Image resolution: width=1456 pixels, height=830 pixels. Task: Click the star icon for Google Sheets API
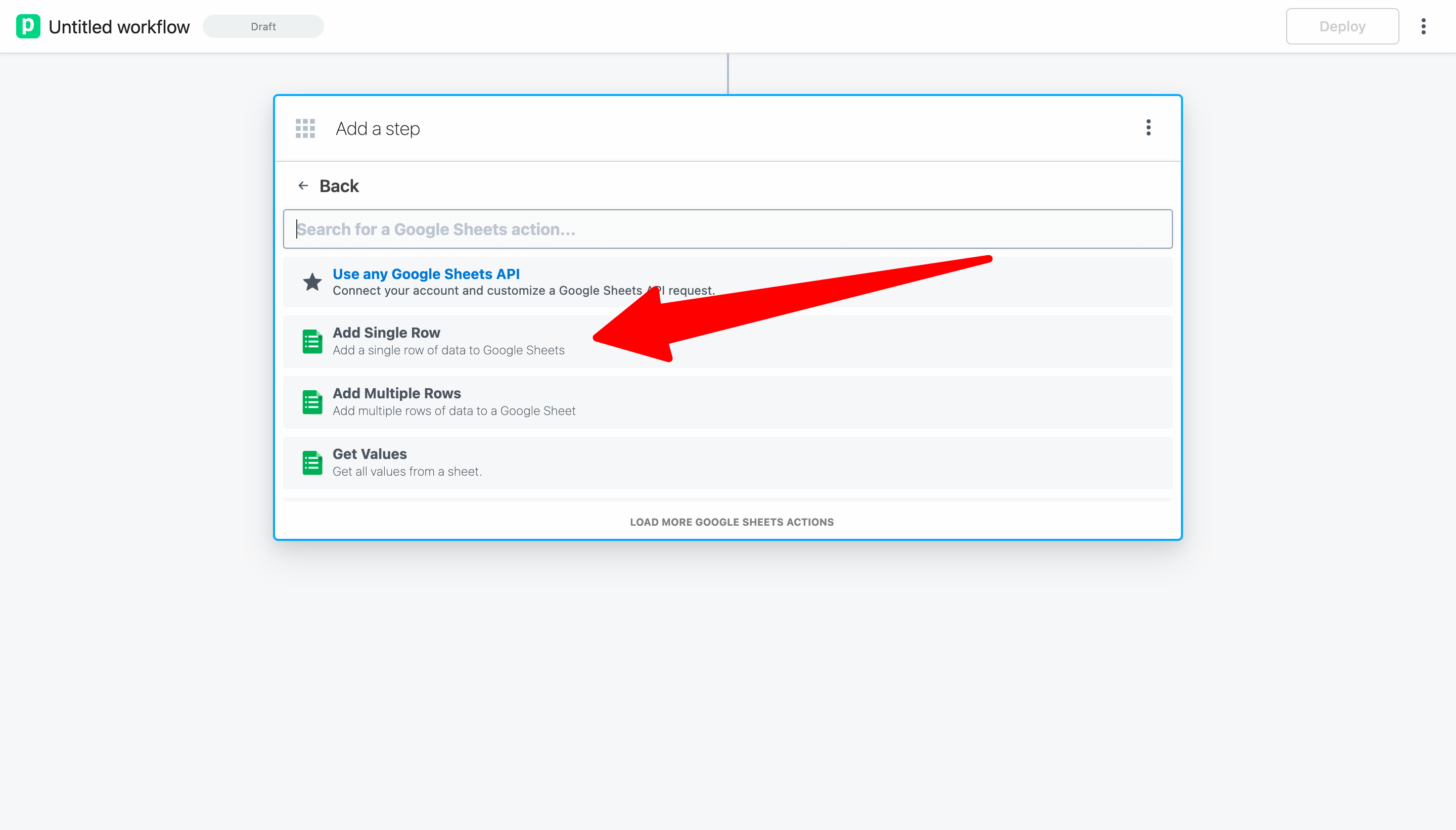click(312, 282)
